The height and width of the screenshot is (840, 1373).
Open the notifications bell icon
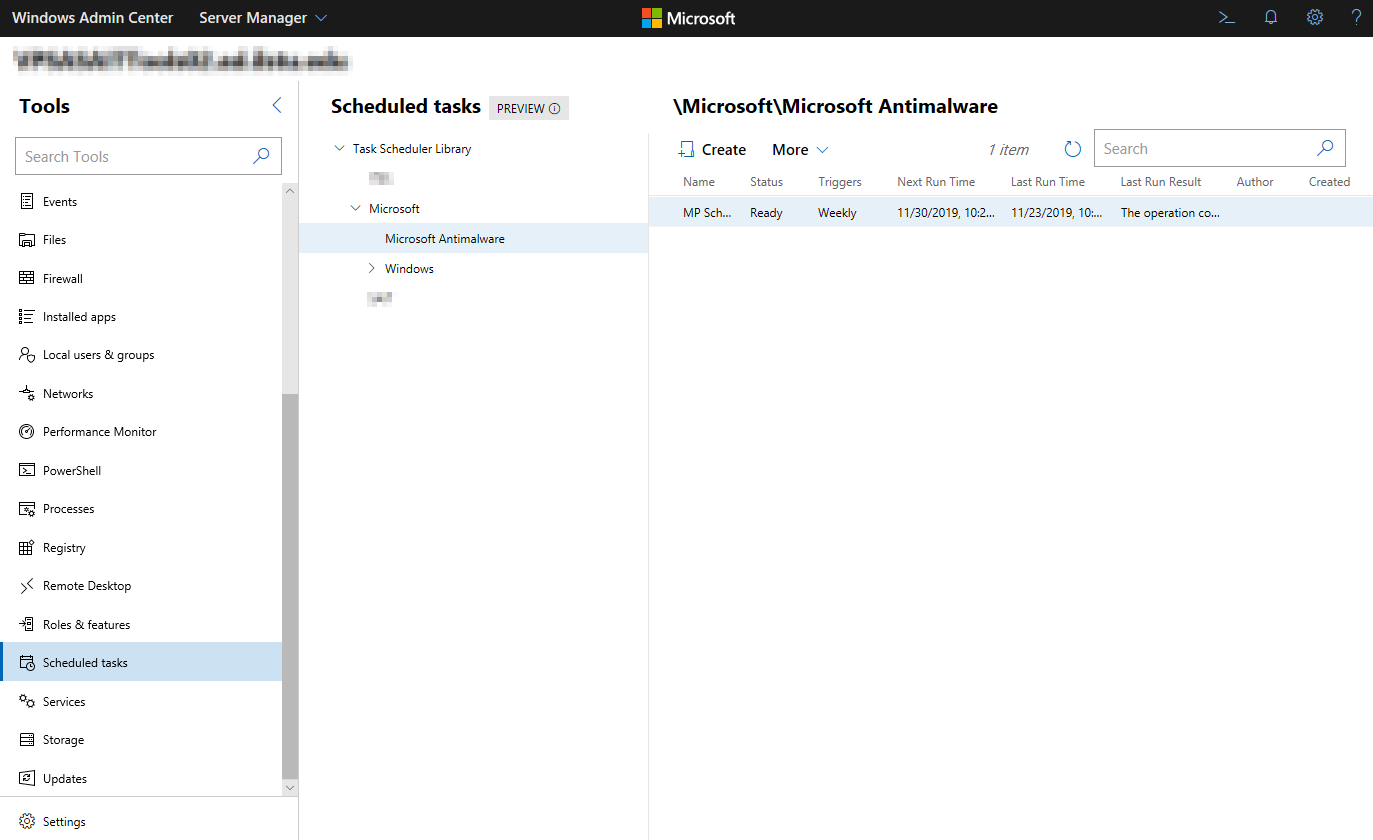tap(1271, 17)
